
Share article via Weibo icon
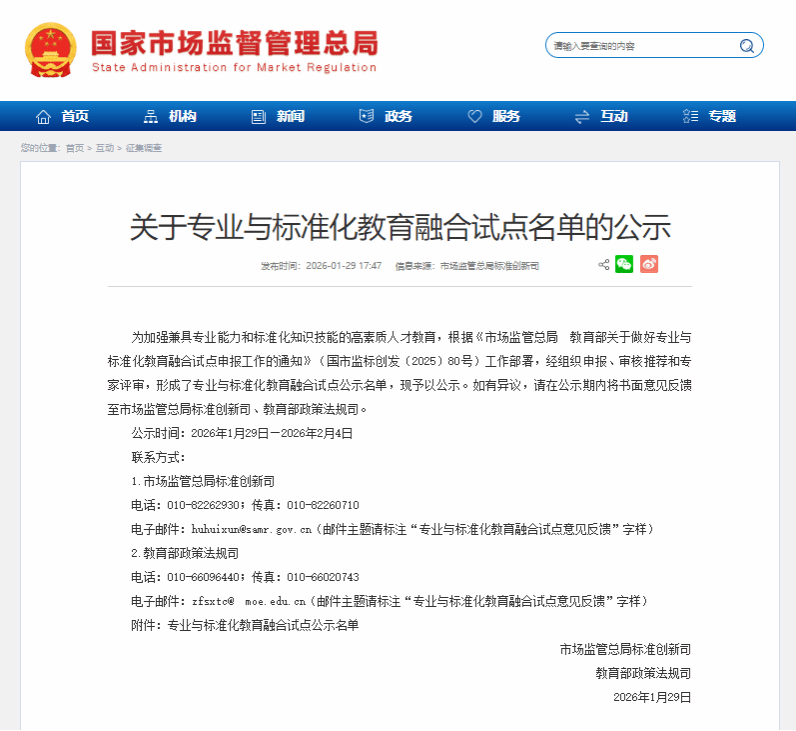(x=649, y=264)
